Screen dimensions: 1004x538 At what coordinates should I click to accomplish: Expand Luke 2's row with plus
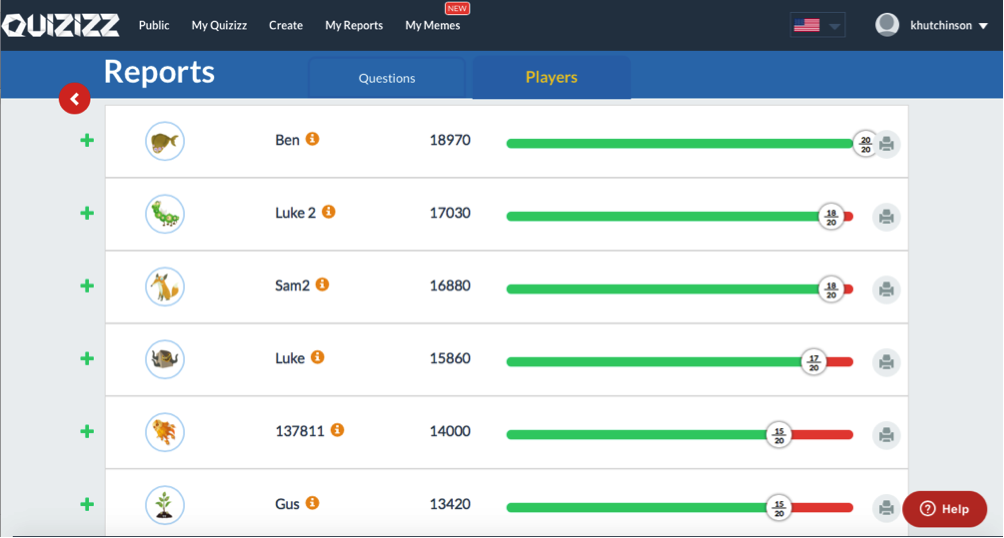(87, 213)
